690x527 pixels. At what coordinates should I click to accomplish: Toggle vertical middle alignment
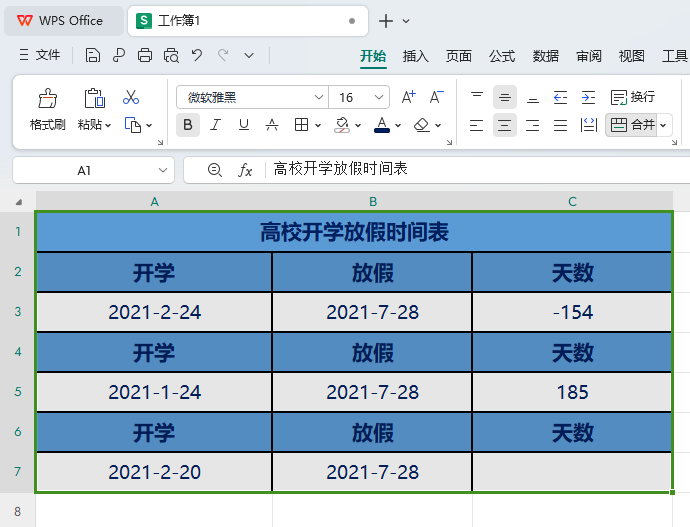[505, 97]
